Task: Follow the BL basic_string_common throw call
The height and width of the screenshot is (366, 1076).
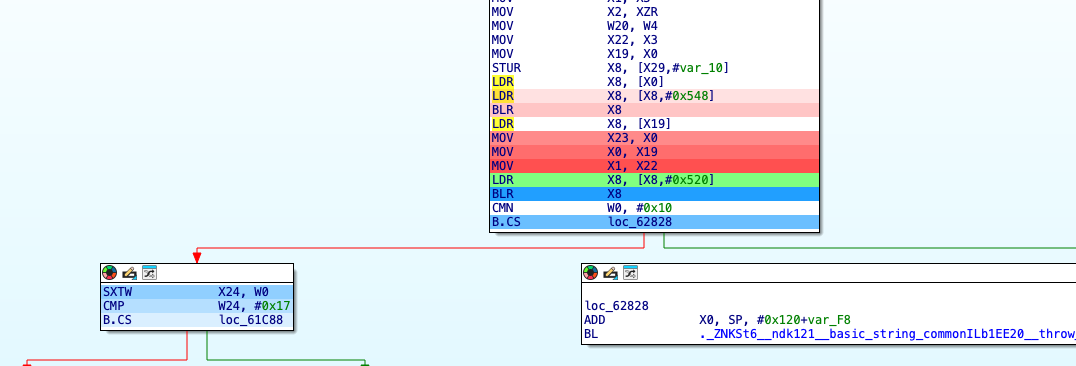Action: coord(887,334)
